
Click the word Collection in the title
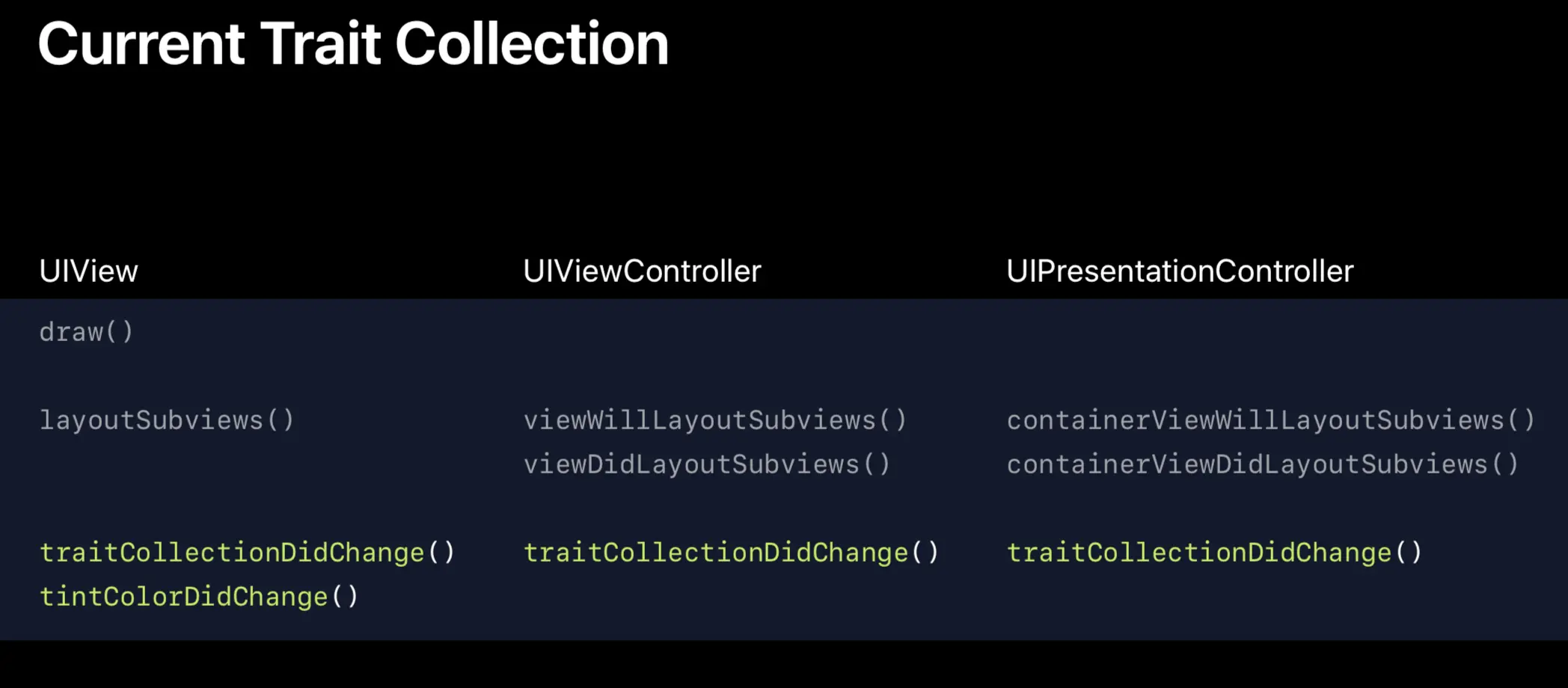tap(532, 43)
